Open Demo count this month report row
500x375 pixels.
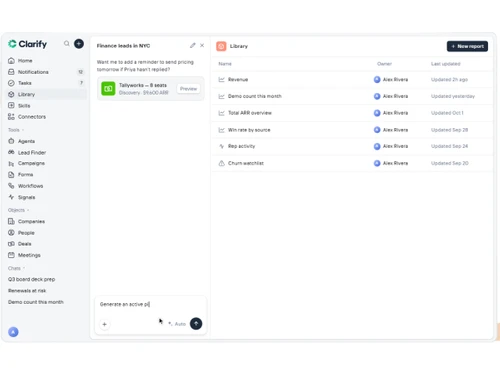point(352,96)
